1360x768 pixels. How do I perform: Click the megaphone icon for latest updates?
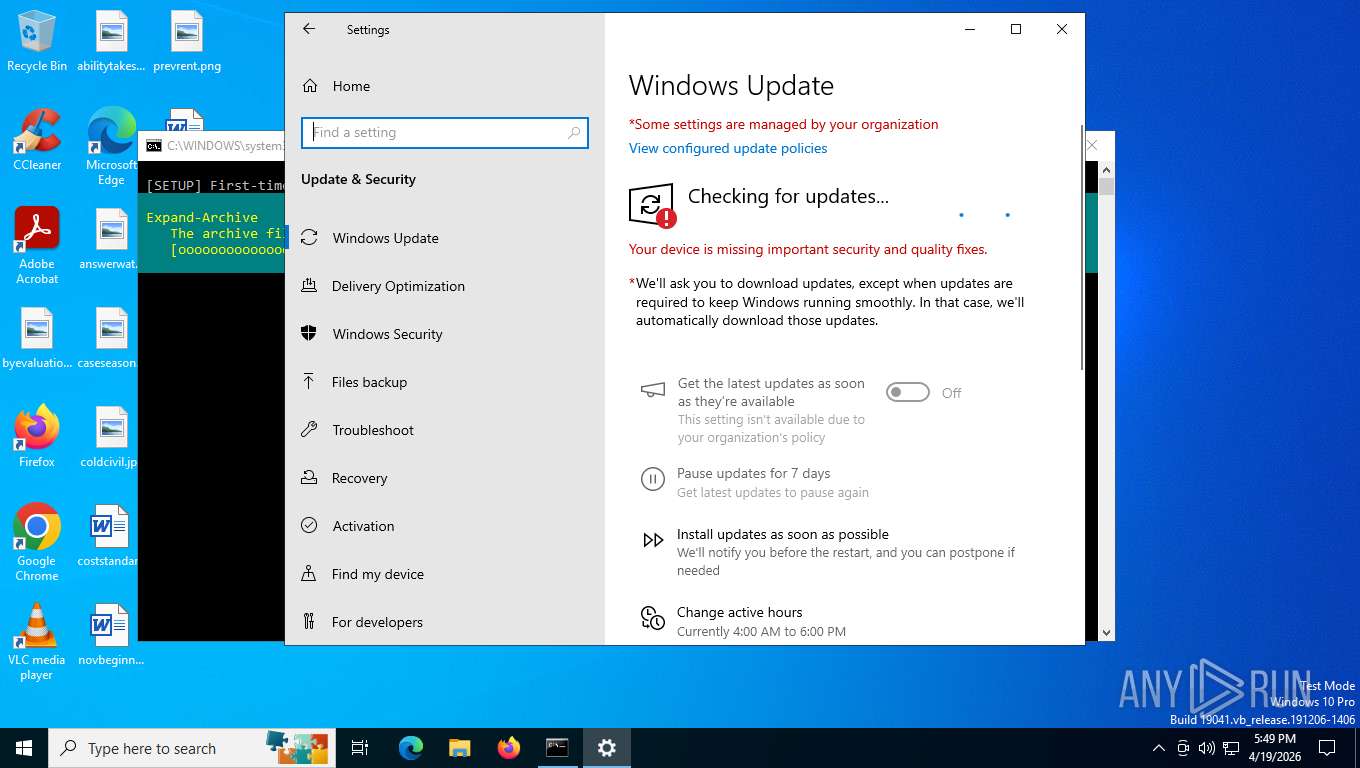(x=653, y=390)
